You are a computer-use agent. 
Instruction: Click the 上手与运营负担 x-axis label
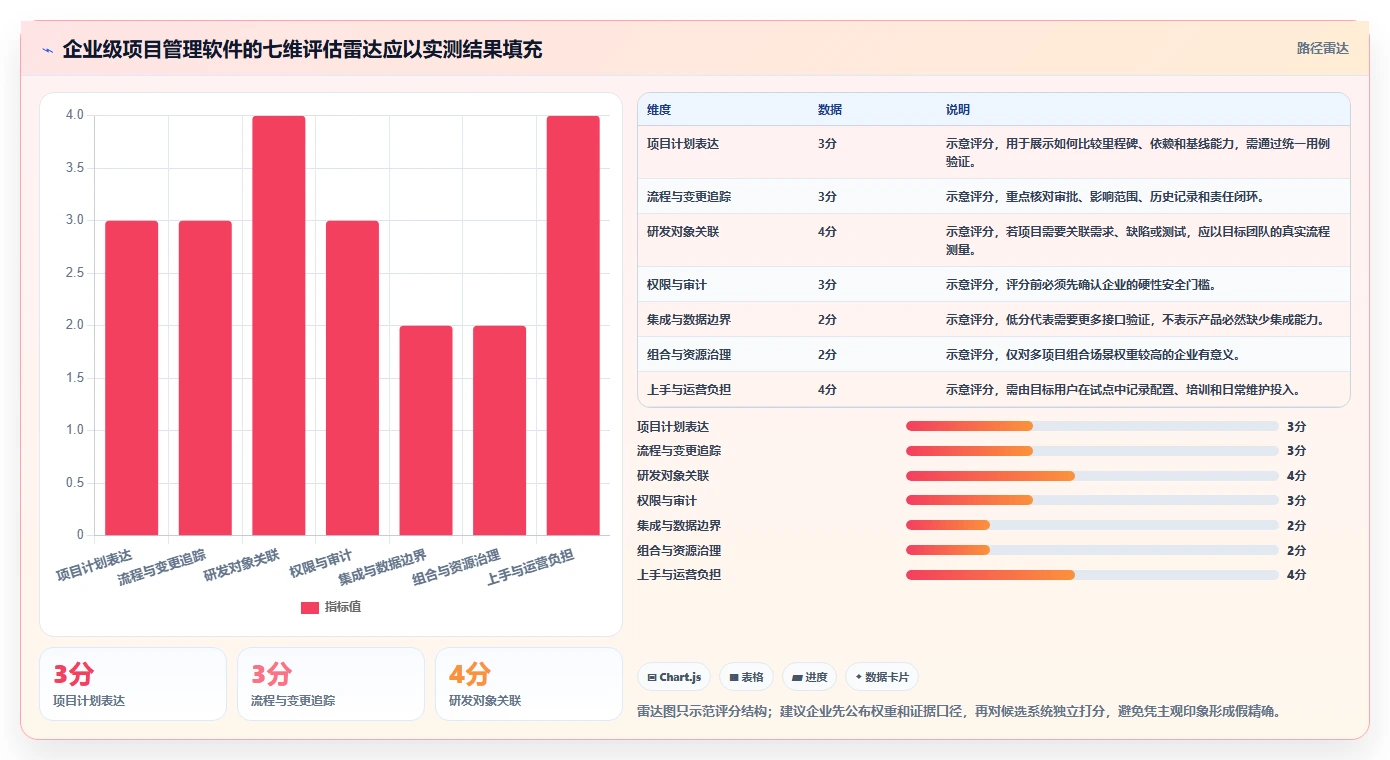530,568
